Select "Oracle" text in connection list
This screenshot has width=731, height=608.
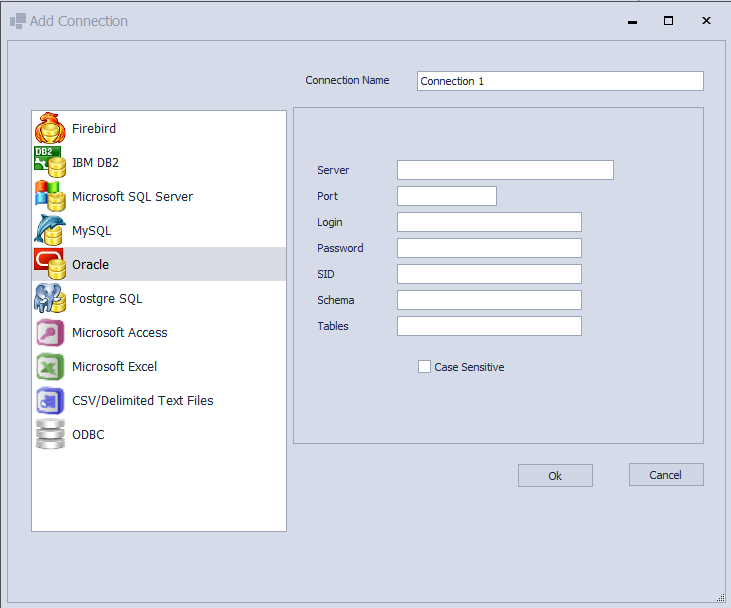90,265
